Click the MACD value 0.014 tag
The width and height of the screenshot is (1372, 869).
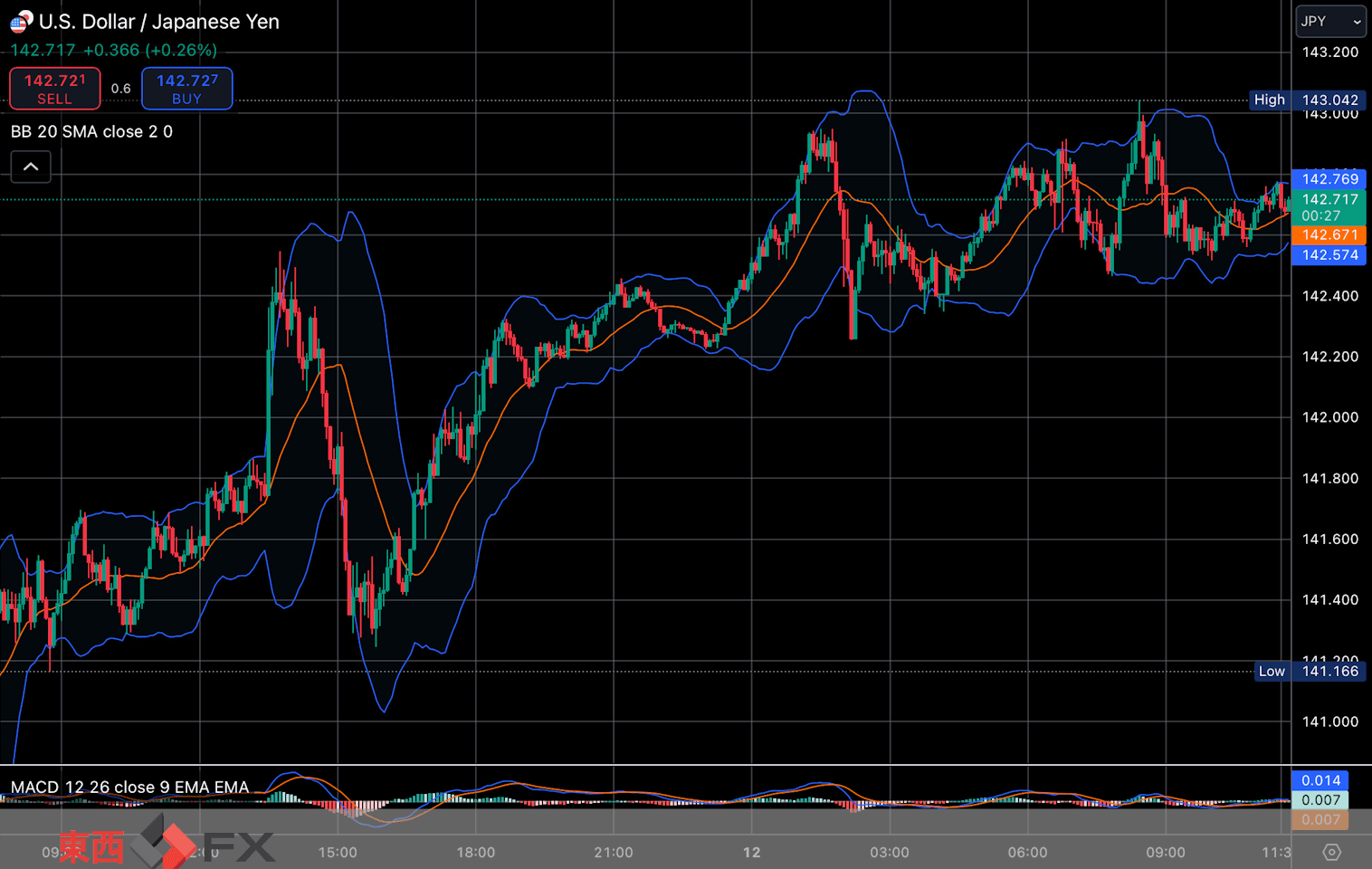(1320, 780)
